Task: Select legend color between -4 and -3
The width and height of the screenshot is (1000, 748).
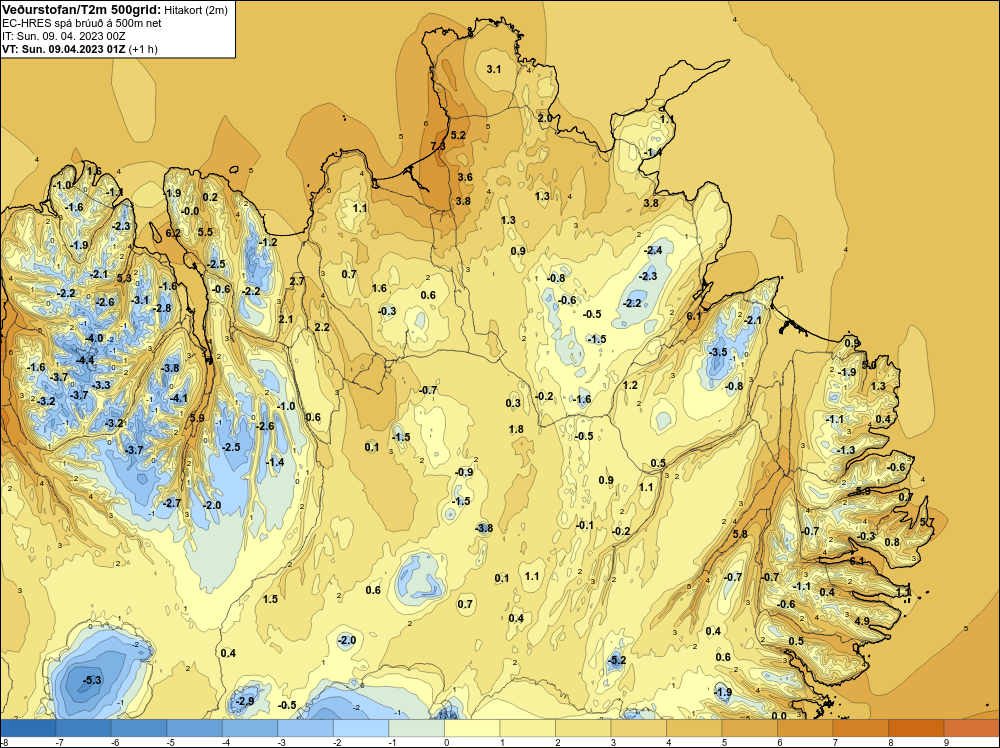Action: tap(250, 728)
